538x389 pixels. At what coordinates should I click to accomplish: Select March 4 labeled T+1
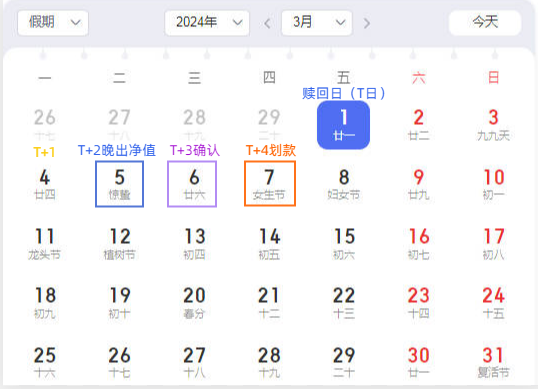tap(45, 184)
